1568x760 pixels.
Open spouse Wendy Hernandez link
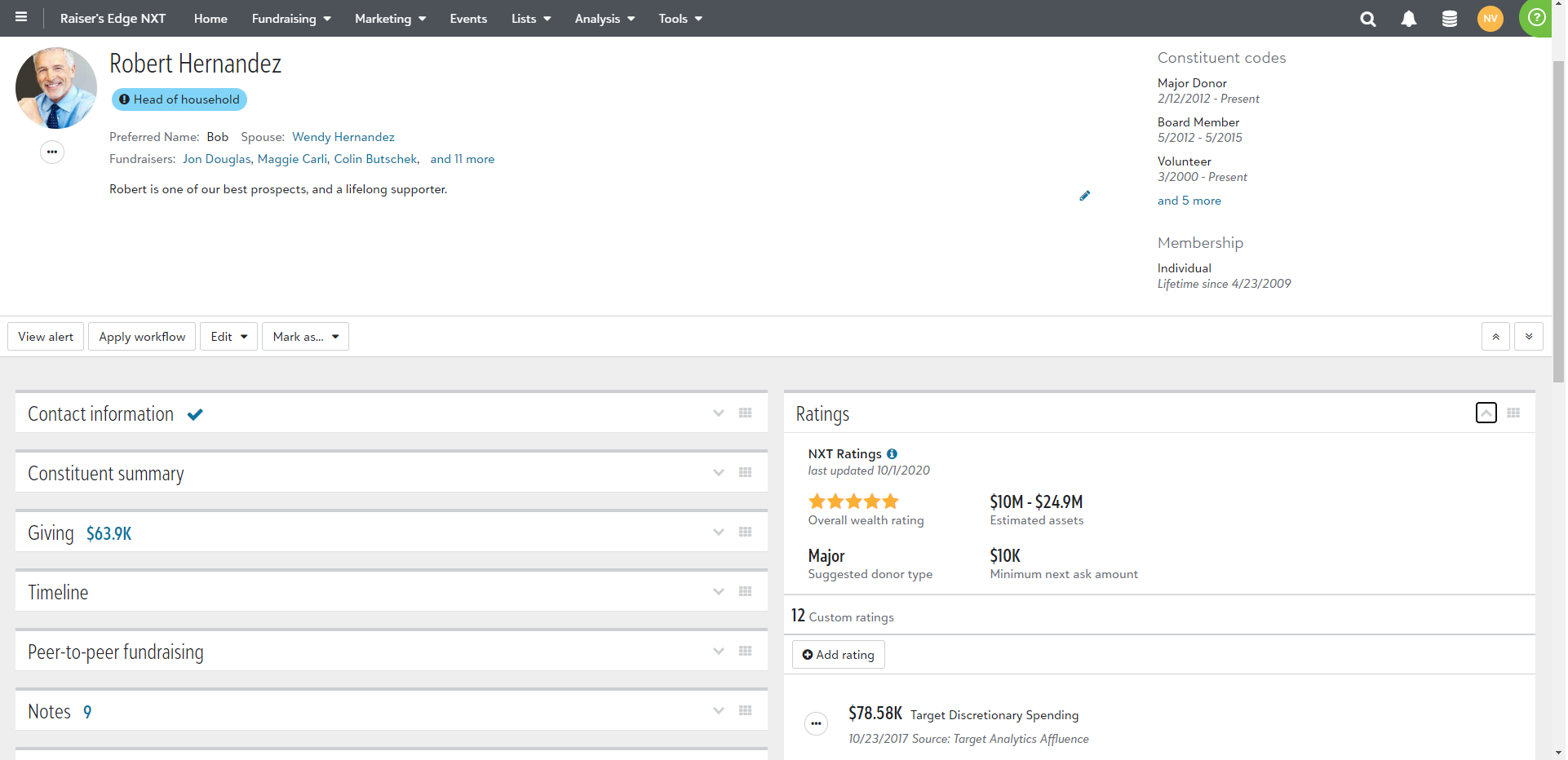click(x=343, y=137)
